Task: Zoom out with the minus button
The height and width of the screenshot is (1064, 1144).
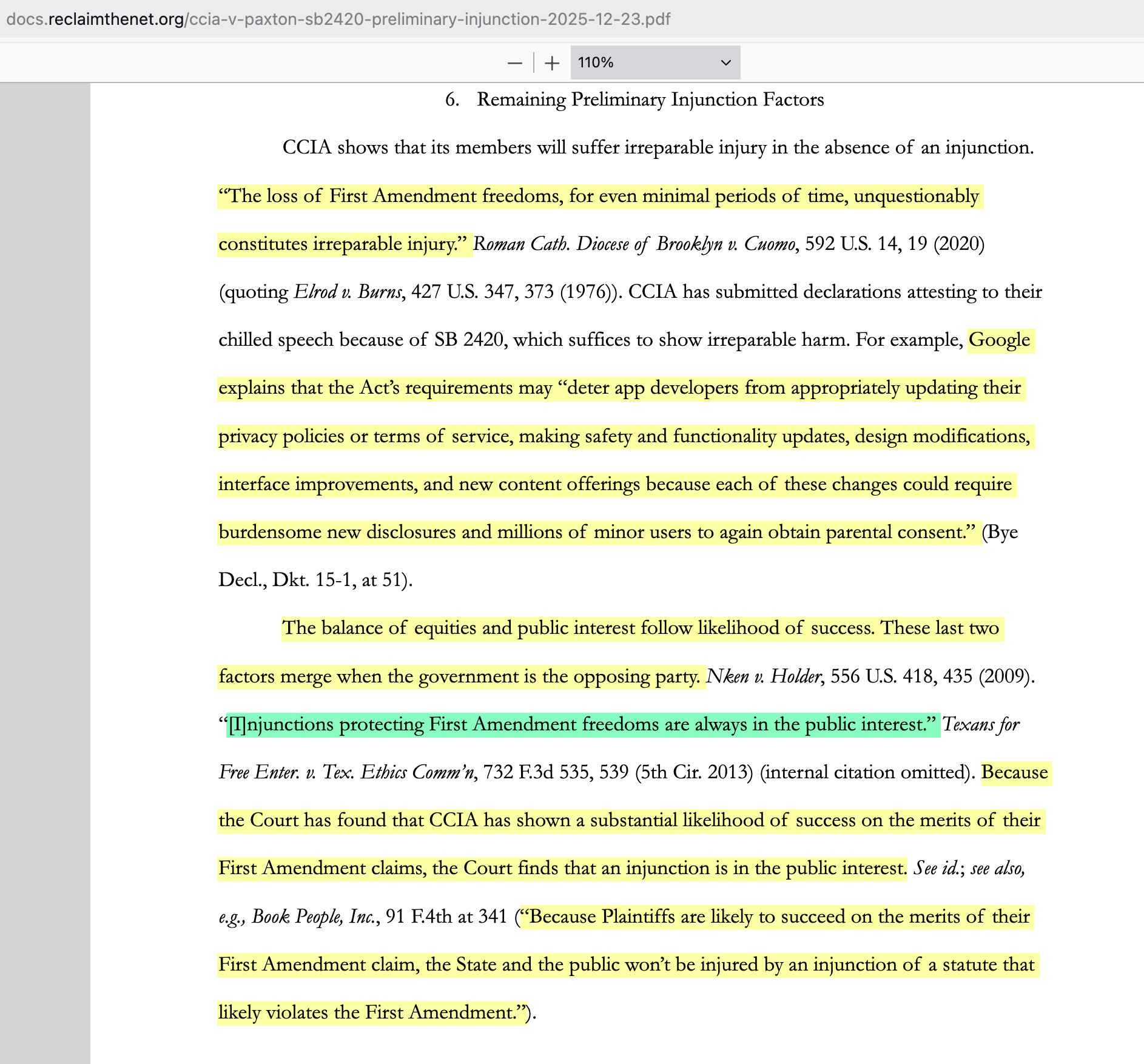Action: tap(515, 62)
